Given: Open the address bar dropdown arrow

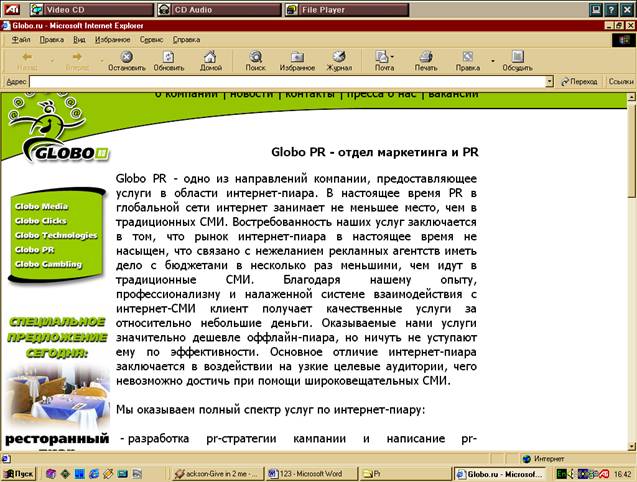Looking at the screenshot, I should pos(549,81).
